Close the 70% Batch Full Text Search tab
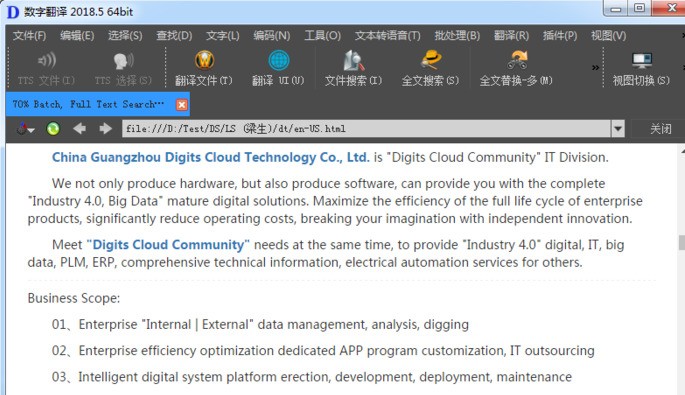Viewport: 685px width, 395px height. tap(182, 105)
